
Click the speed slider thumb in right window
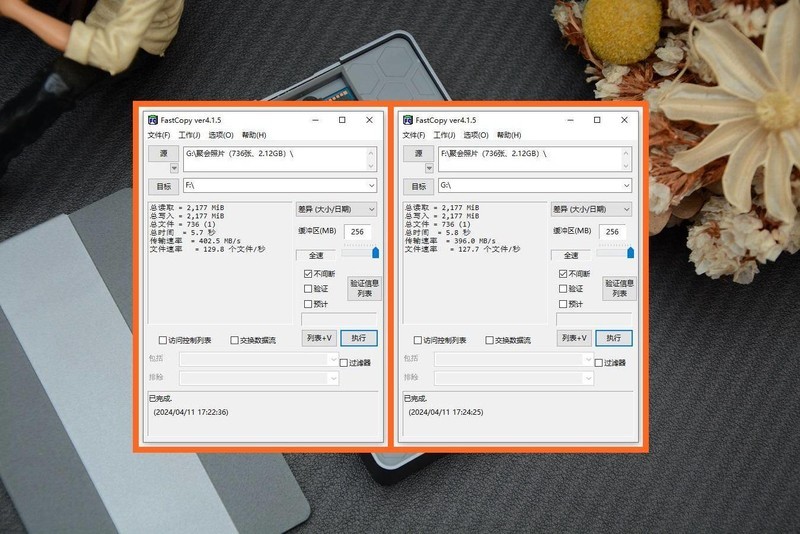[x=631, y=252]
